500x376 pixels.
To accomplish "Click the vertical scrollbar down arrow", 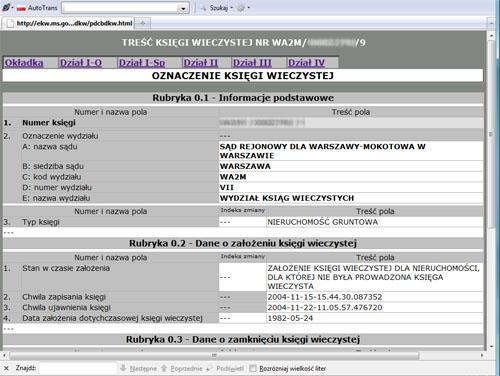I will 491,346.
